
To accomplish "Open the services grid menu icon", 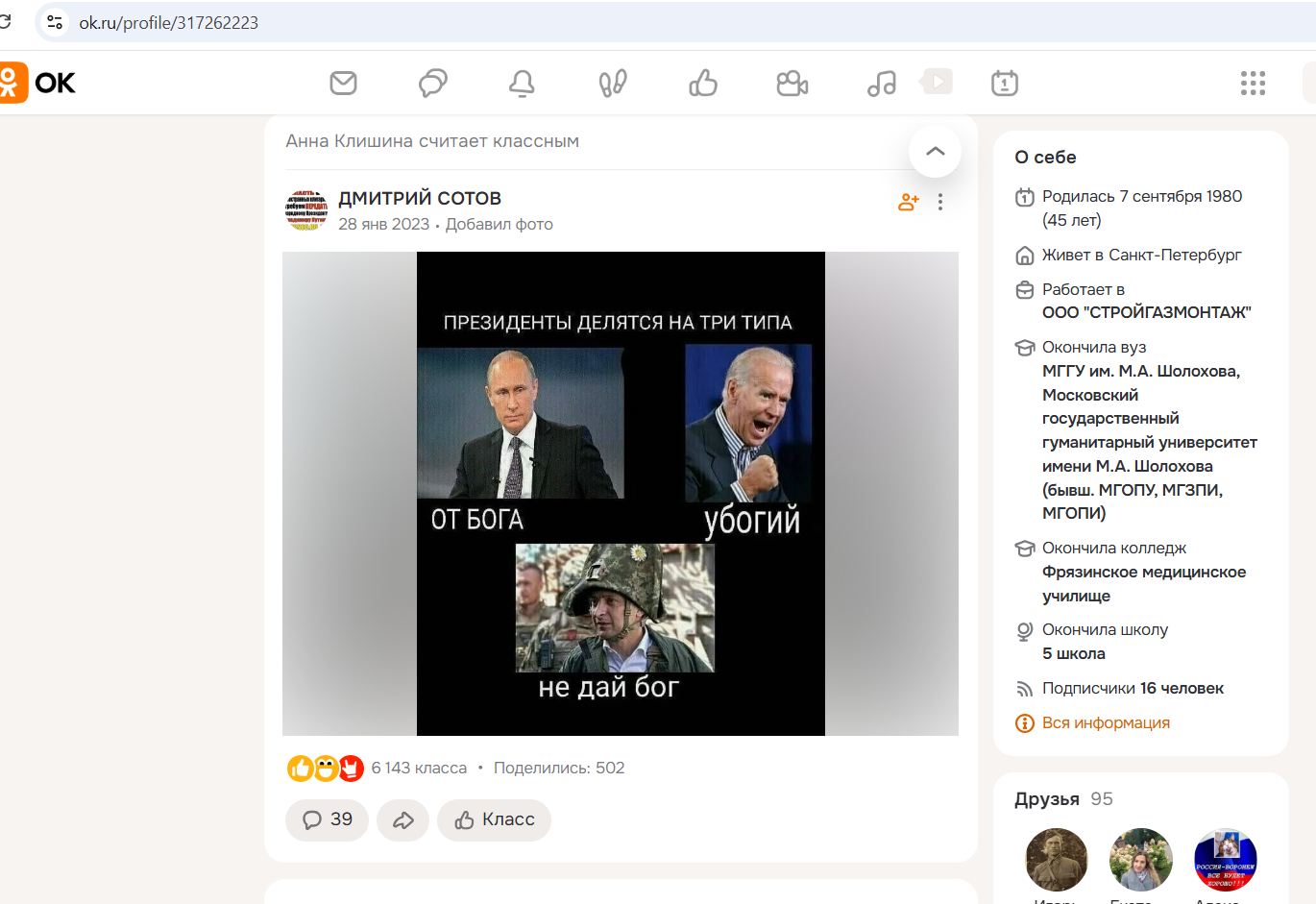I will 1253,84.
